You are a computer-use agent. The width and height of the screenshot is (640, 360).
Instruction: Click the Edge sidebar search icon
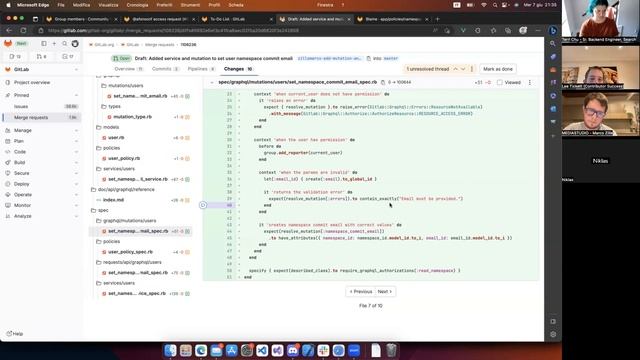553,44
